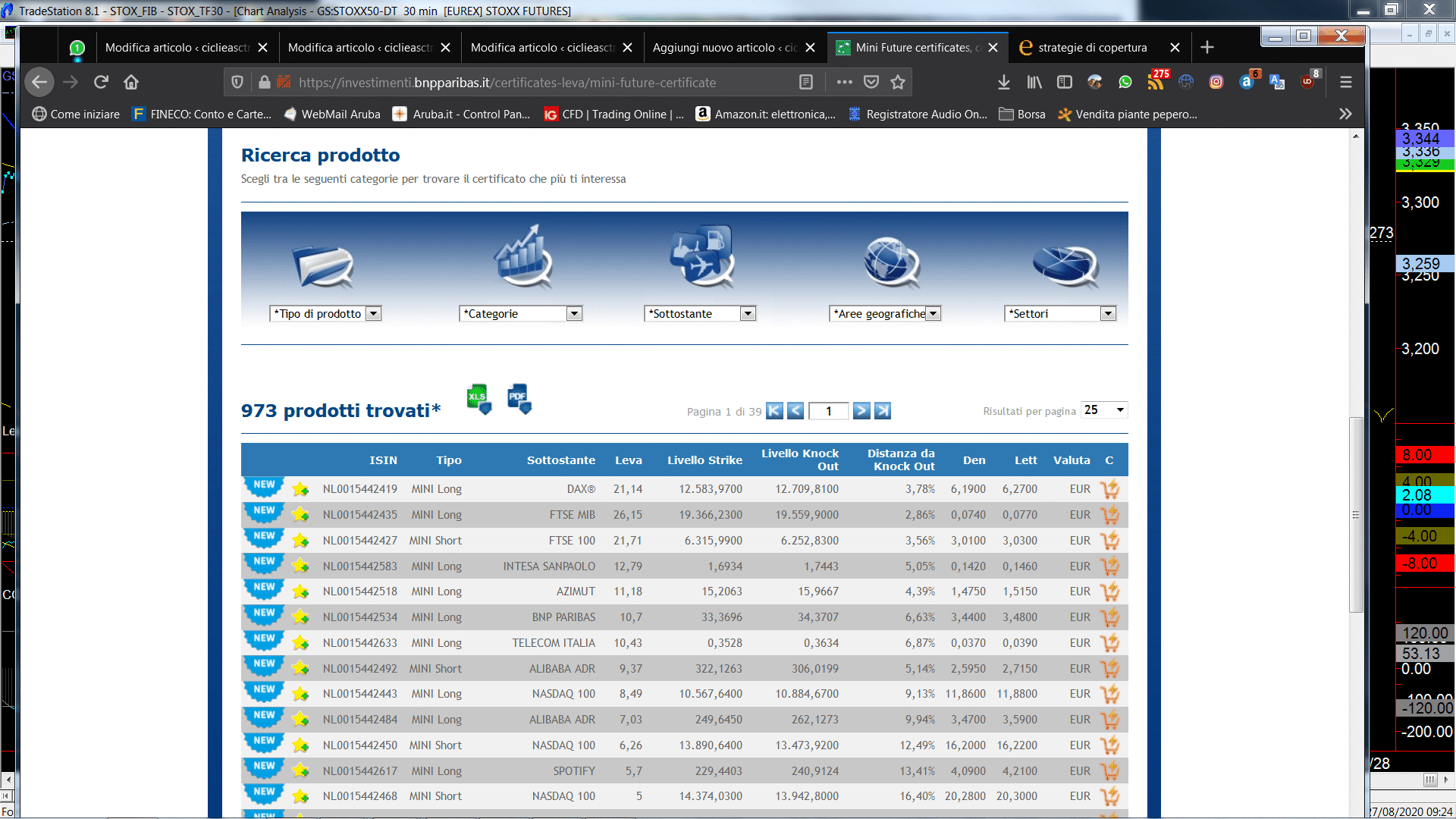Sort table by Distanza da Knock Out
This screenshot has height=819, width=1456.
pyautogui.click(x=901, y=460)
